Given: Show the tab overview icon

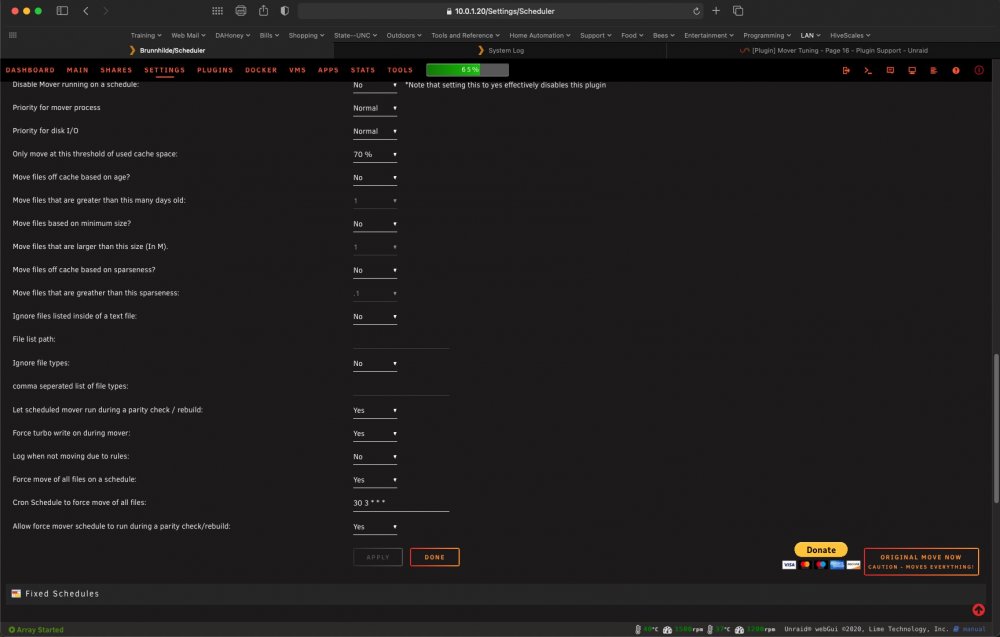Looking at the screenshot, I should [738, 11].
